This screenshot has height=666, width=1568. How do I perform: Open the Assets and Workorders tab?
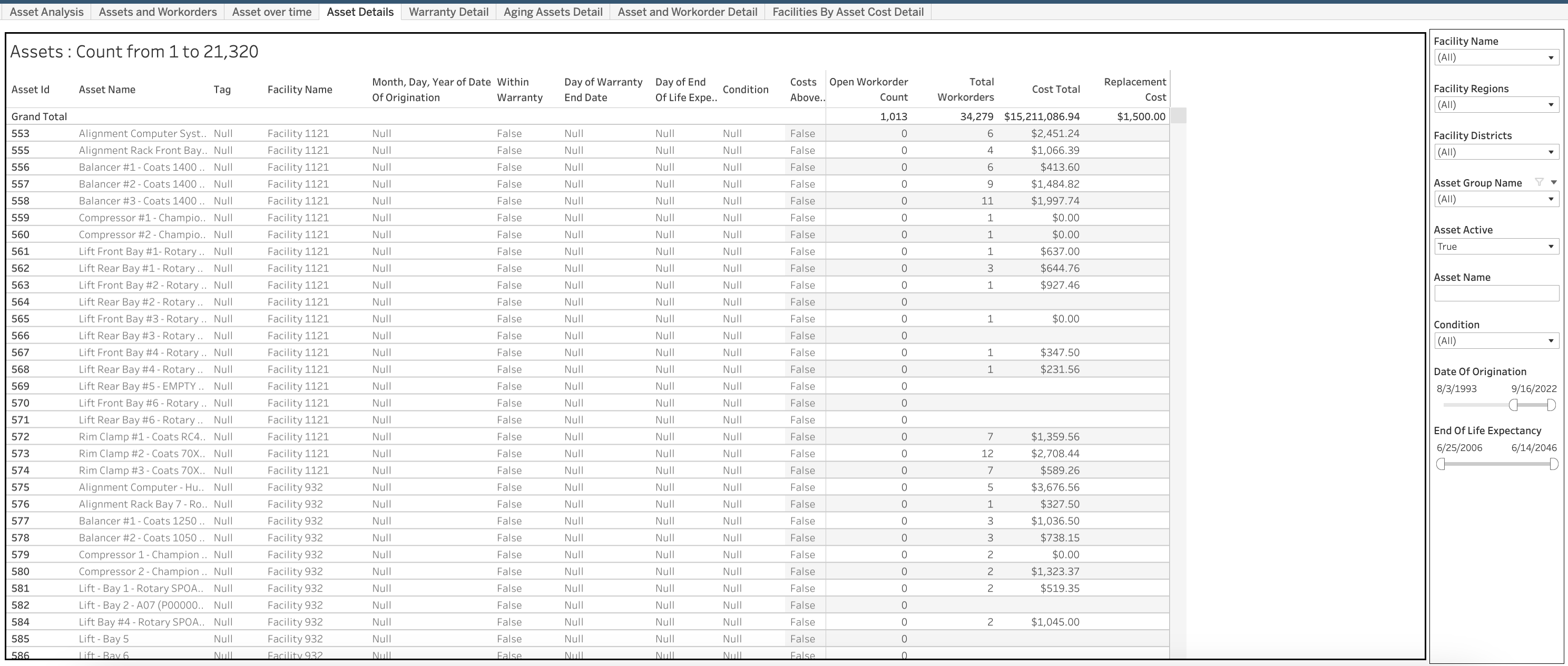pos(158,12)
